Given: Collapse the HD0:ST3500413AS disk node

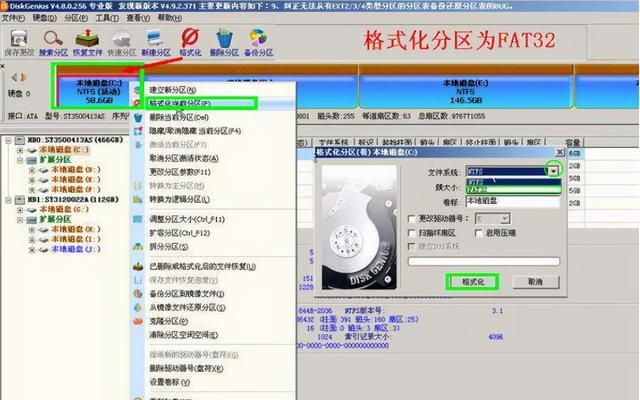Looking at the screenshot, I should click(8, 140).
